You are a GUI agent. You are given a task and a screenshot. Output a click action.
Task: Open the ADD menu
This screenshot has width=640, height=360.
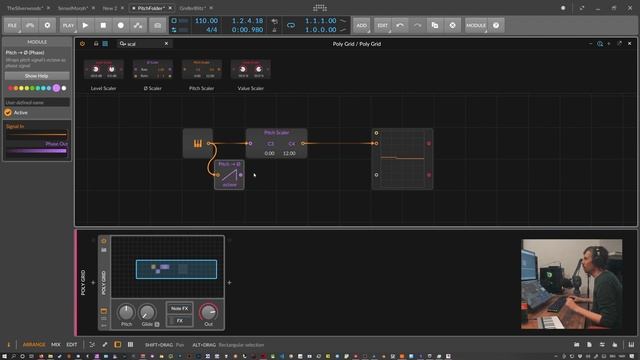pos(362,25)
